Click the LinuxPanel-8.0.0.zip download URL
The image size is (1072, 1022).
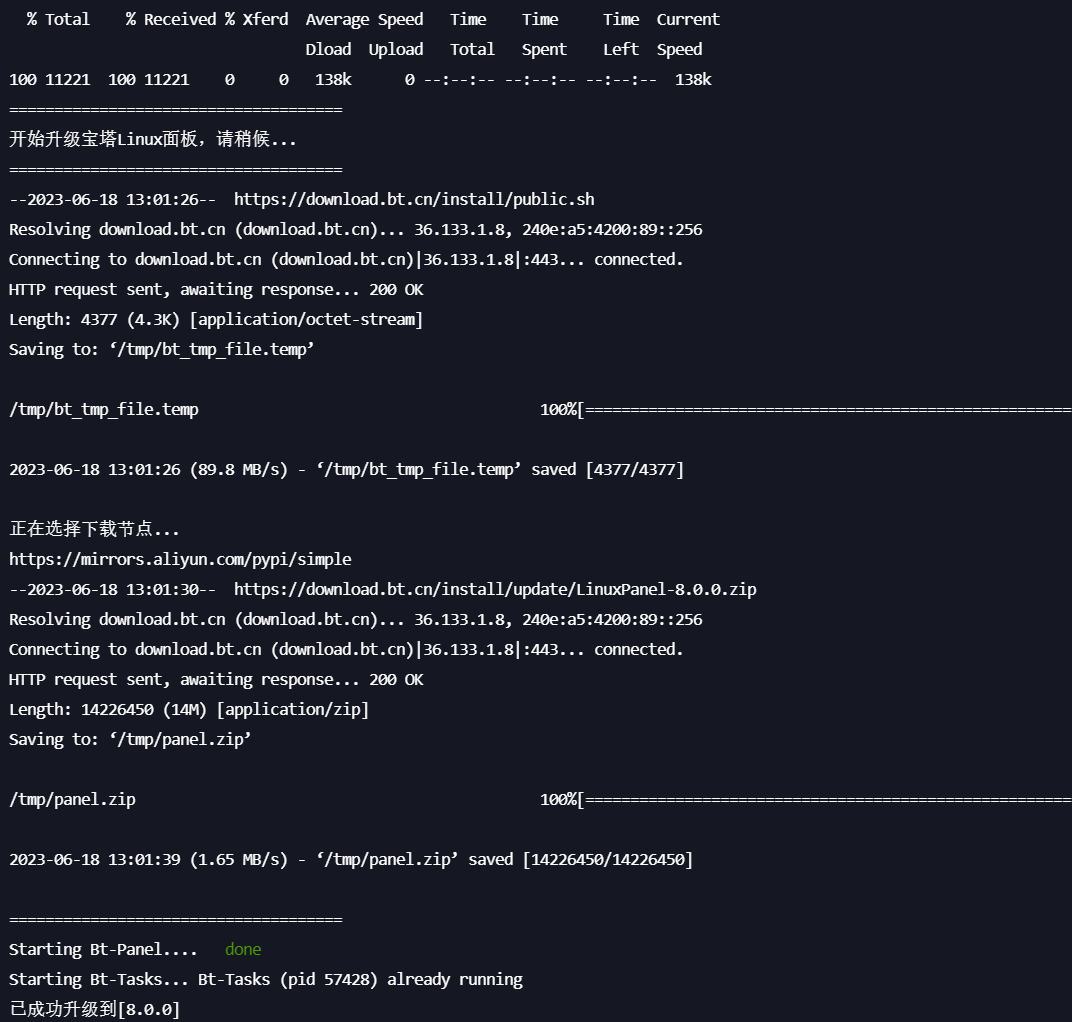tap(495, 589)
